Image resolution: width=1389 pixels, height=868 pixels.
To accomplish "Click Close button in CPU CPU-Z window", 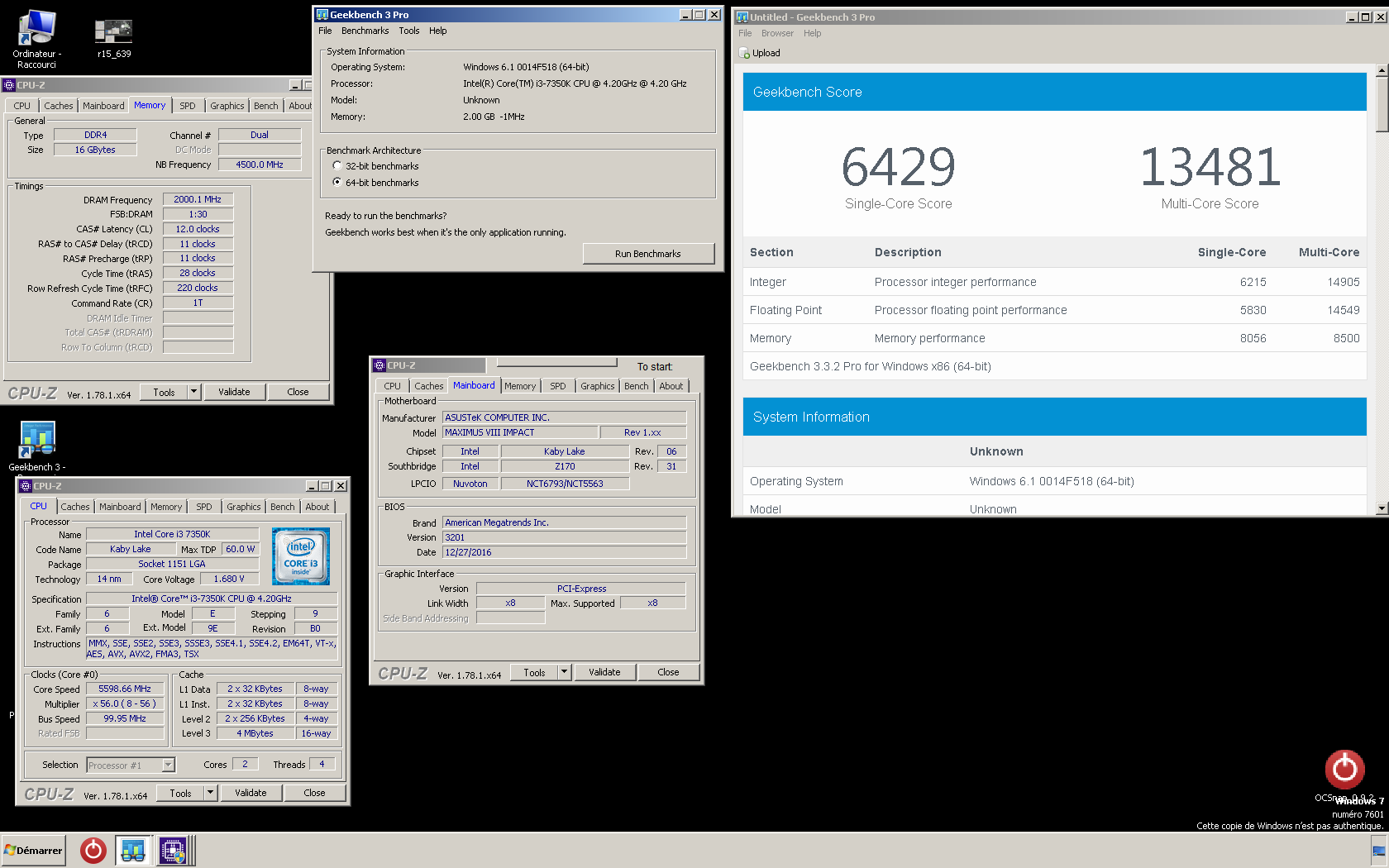I will coord(314,793).
